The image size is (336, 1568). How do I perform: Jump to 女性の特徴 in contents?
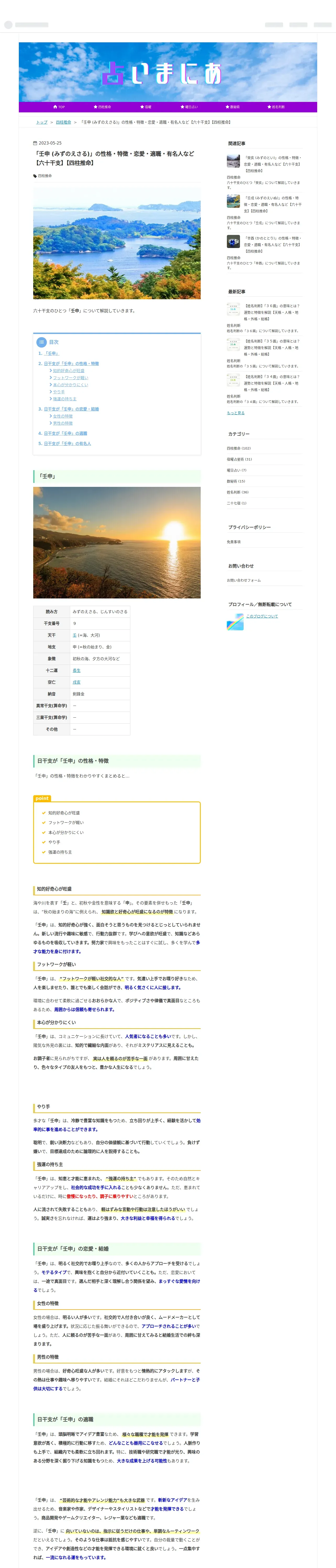click(x=62, y=416)
